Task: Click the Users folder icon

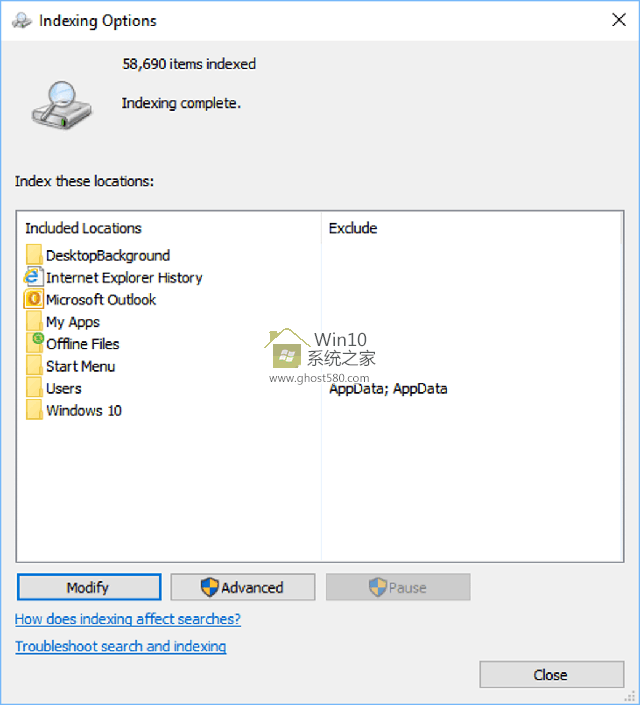Action: pyautogui.click(x=34, y=388)
